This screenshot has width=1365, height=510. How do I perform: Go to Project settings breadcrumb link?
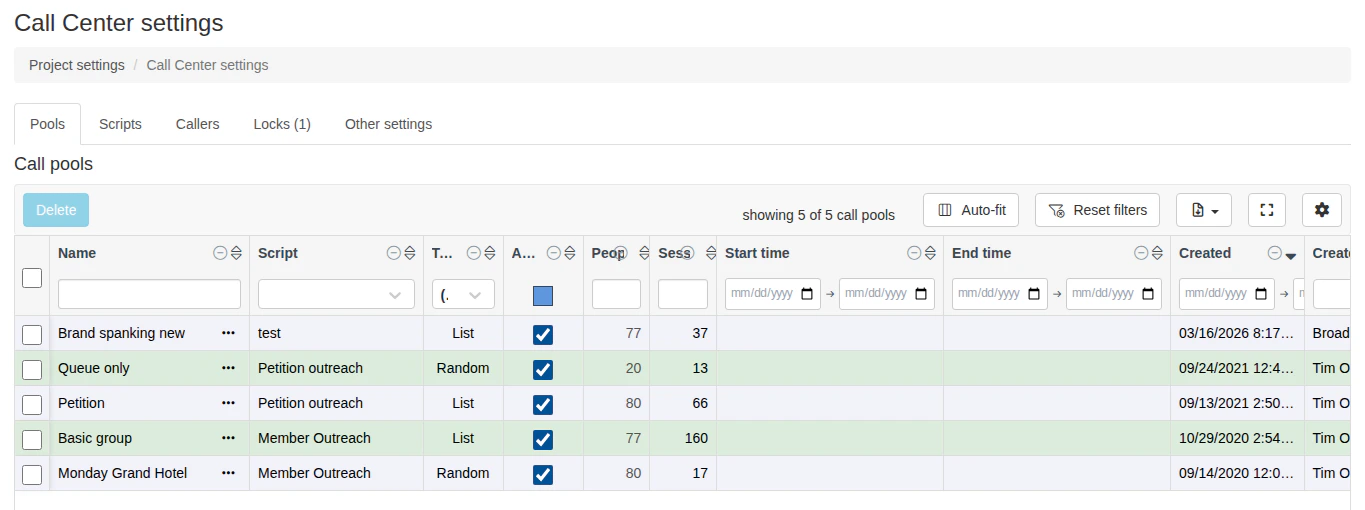[x=77, y=65]
